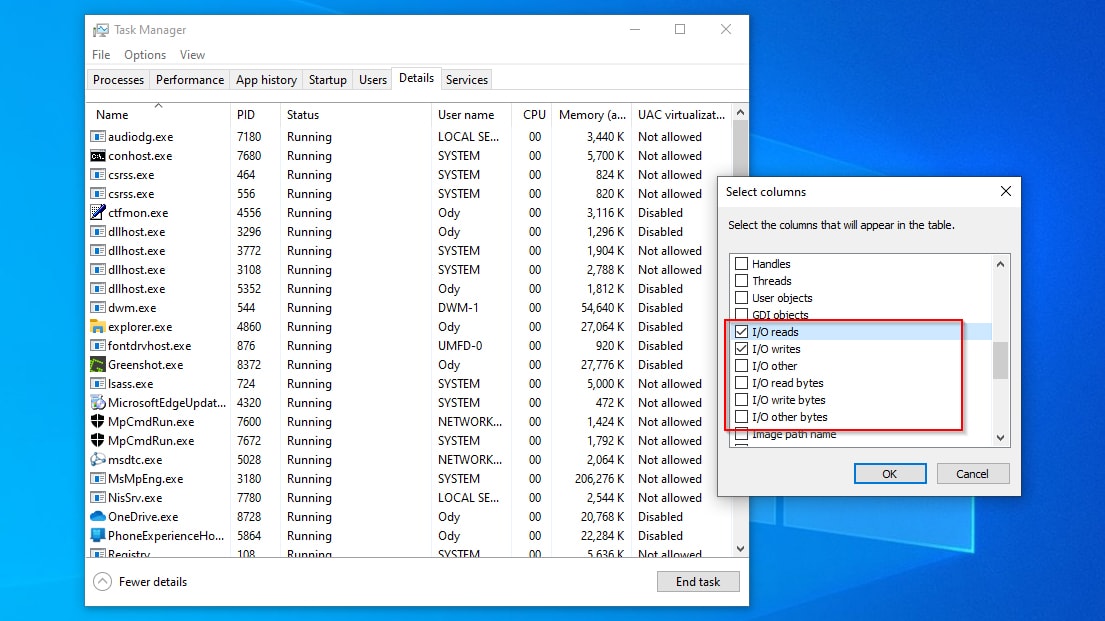1105x621 pixels.
Task: Click the msdtc.exe process icon
Action: (98, 460)
